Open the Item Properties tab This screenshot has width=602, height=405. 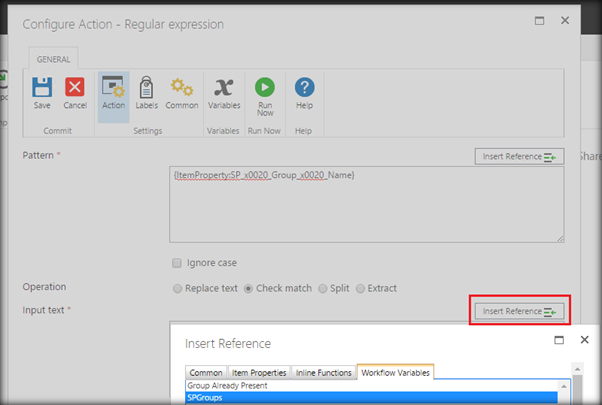pyautogui.click(x=259, y=373)
